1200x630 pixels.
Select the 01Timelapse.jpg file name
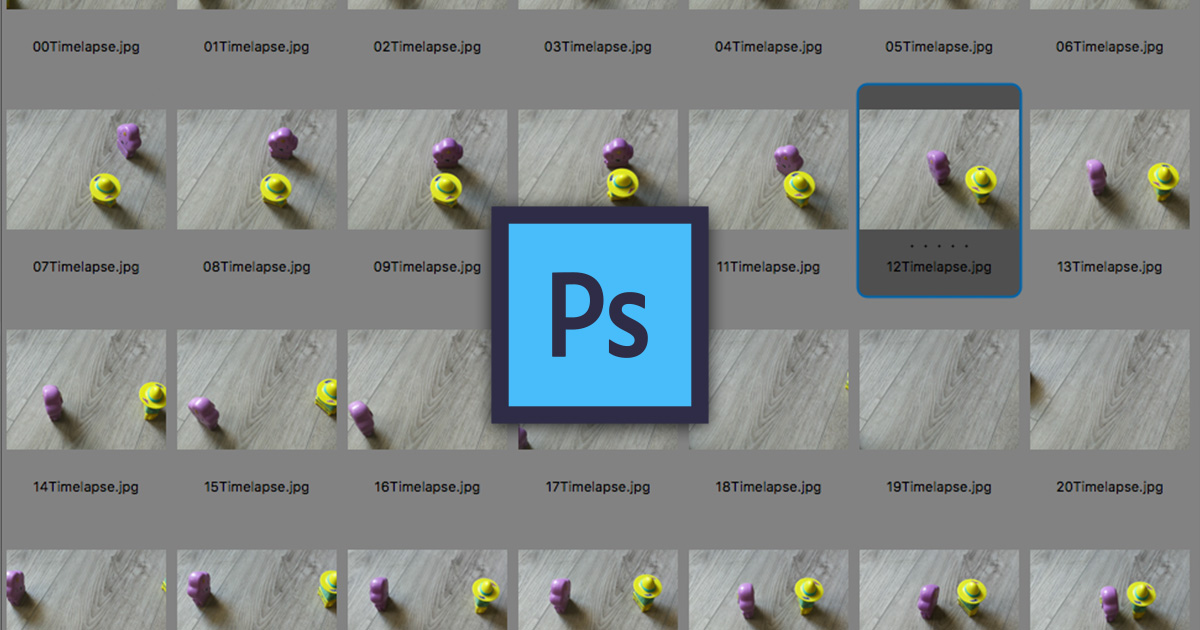tap(257, 47)
